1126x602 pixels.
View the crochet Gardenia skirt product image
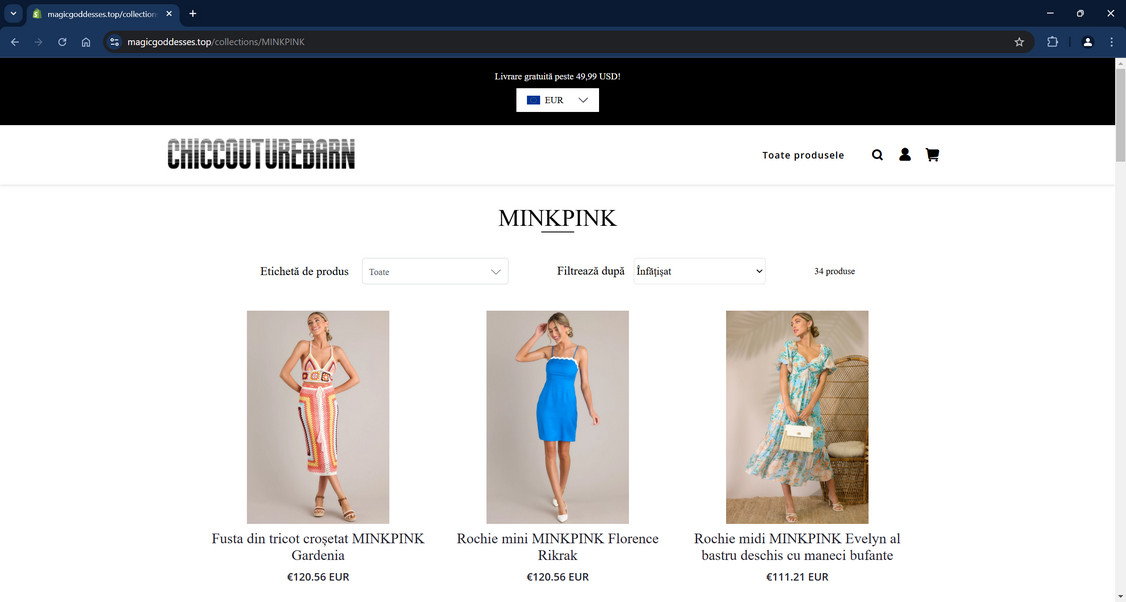318,417
